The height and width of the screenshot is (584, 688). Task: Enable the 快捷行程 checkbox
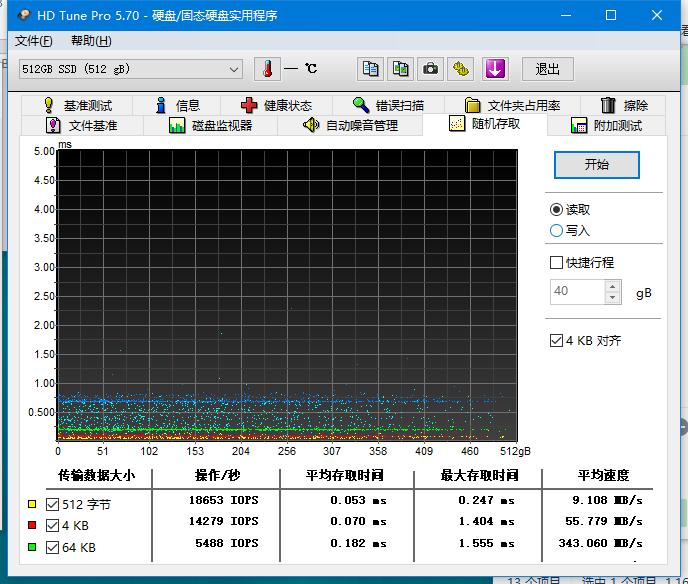556,262
